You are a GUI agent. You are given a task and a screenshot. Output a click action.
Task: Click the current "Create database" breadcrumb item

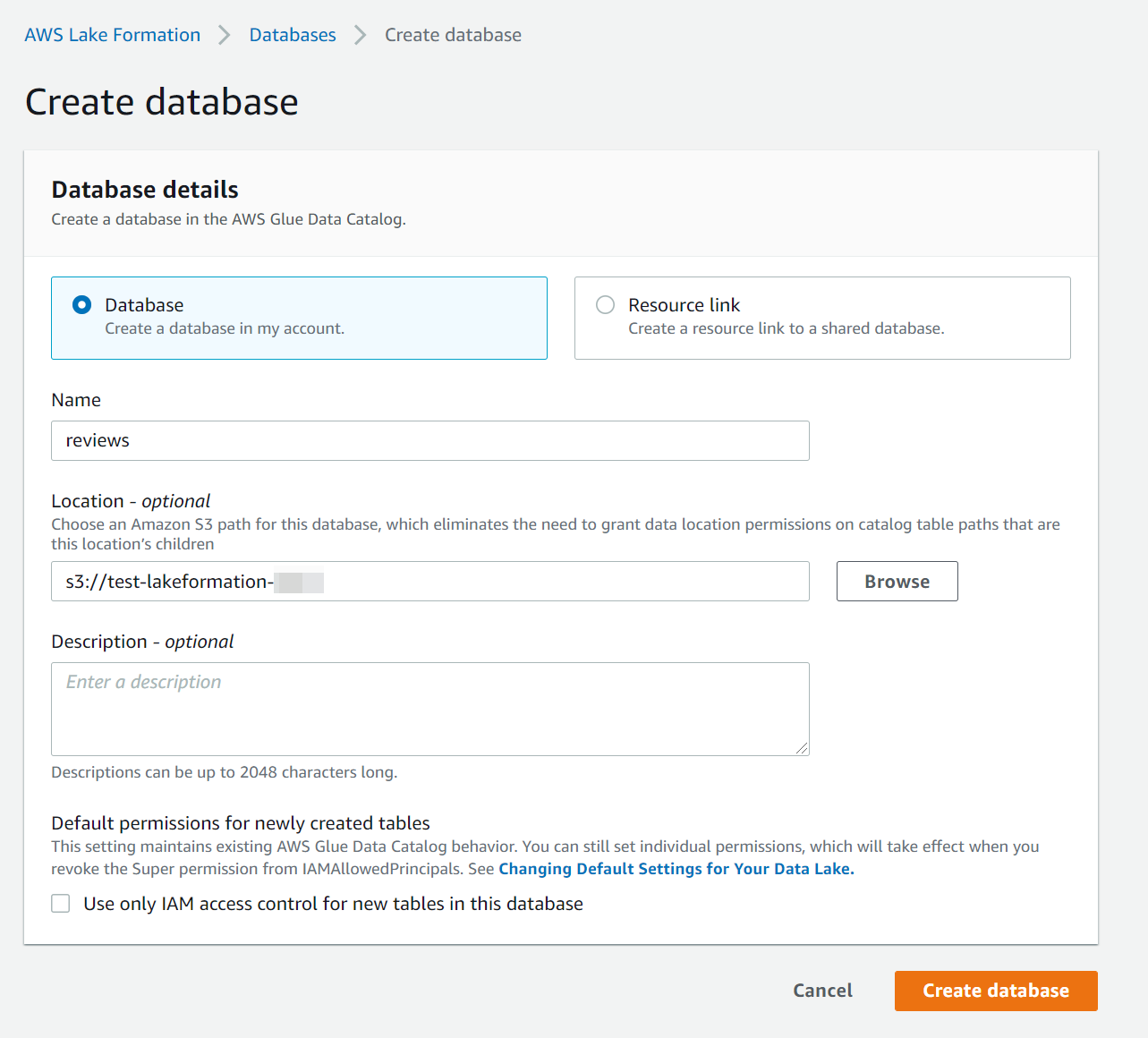pos(453,35)
